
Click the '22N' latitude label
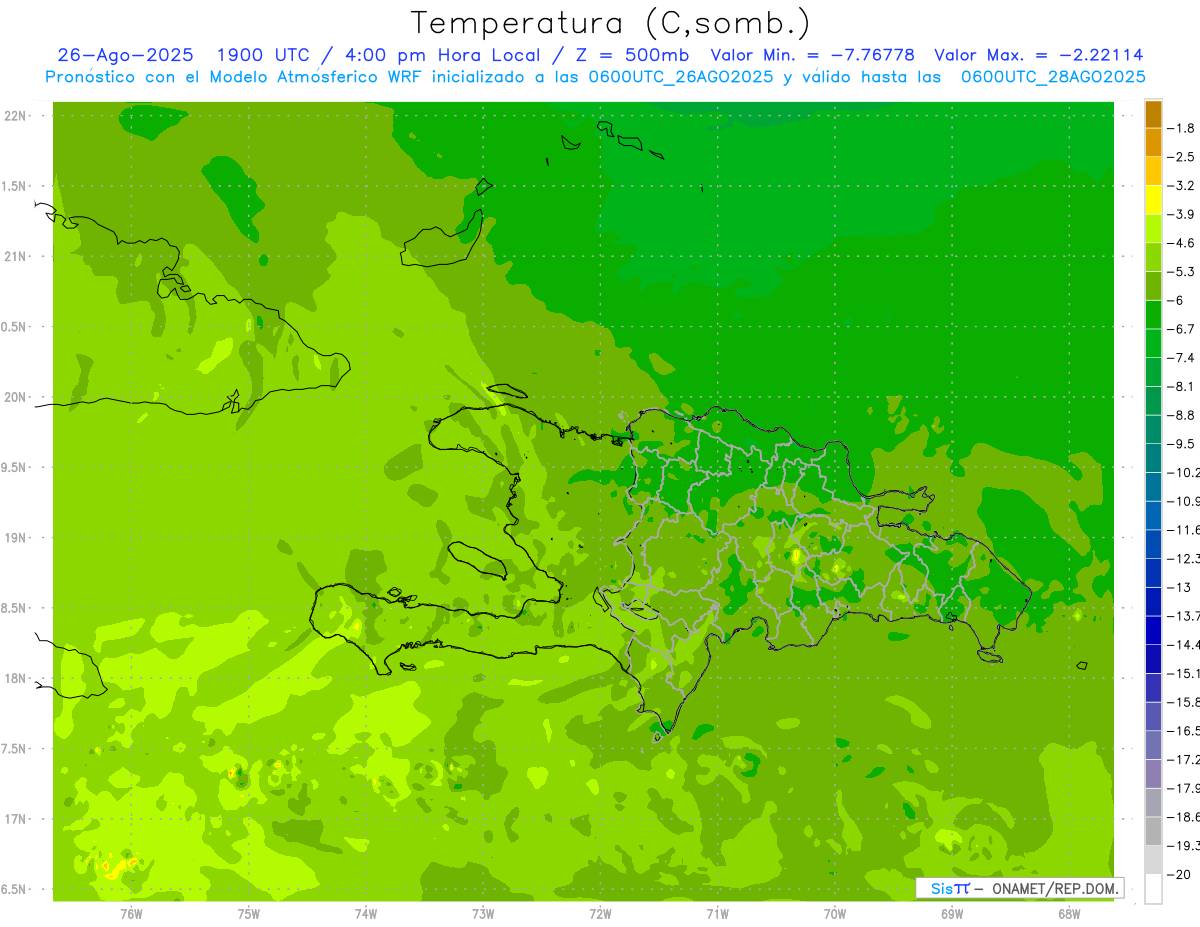point(14,116)
